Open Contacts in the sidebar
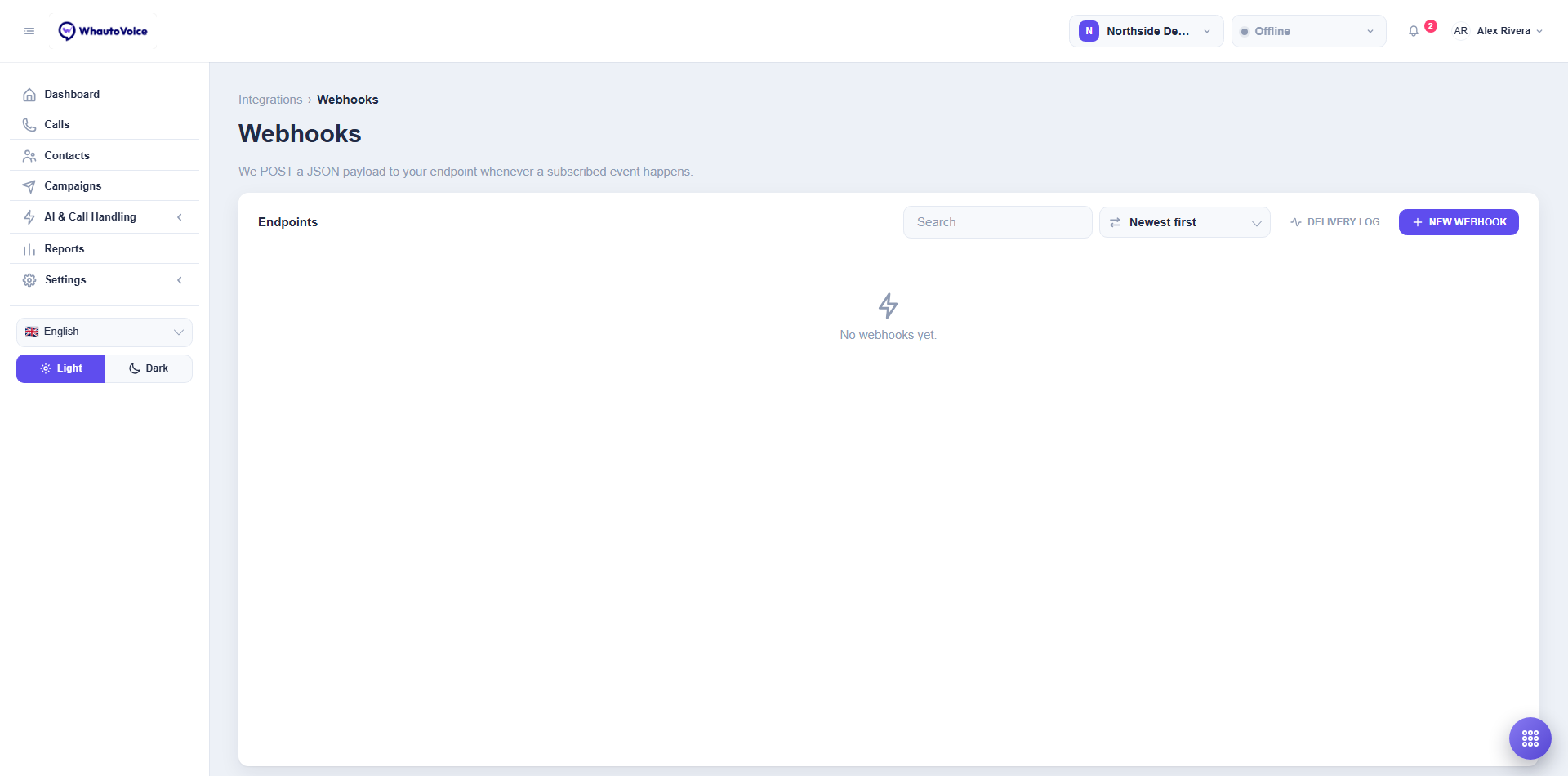1568x776 pixels. [x=105, y=156]
